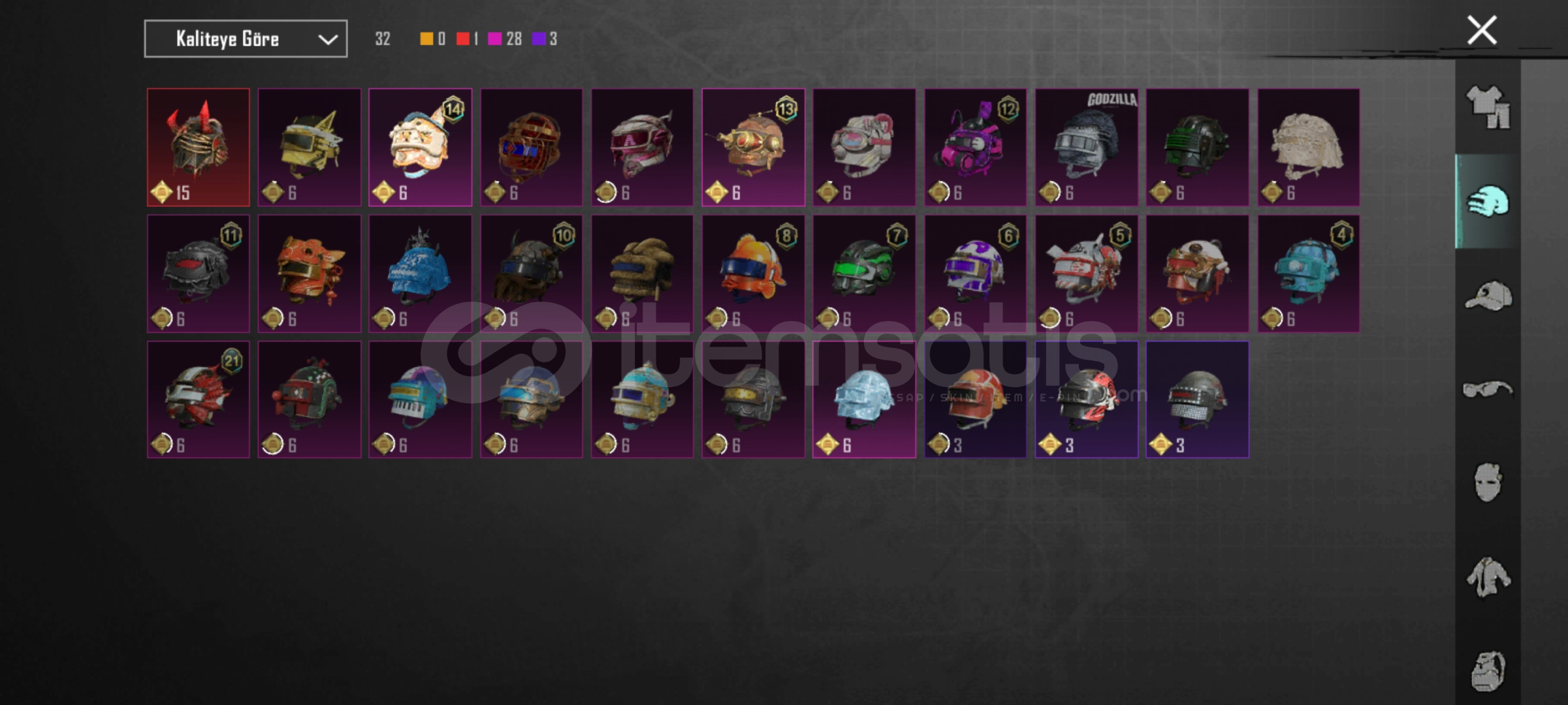Viewport: 1568px width, 705px height.
Task: Open the jacket category icon
Action: pyautogui.click(x=1488, y=577)
